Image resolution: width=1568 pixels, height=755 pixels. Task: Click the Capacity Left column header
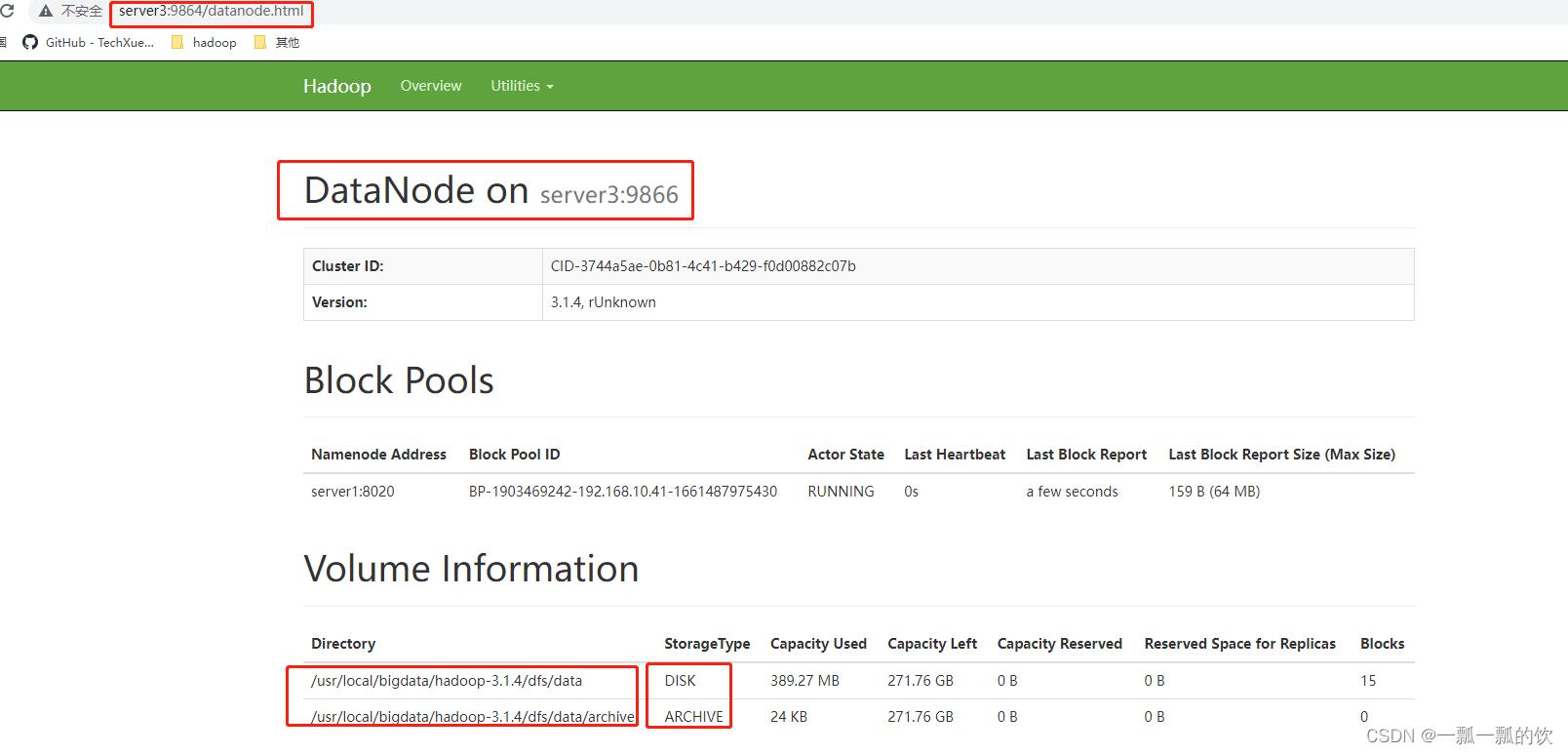(932, 644)
